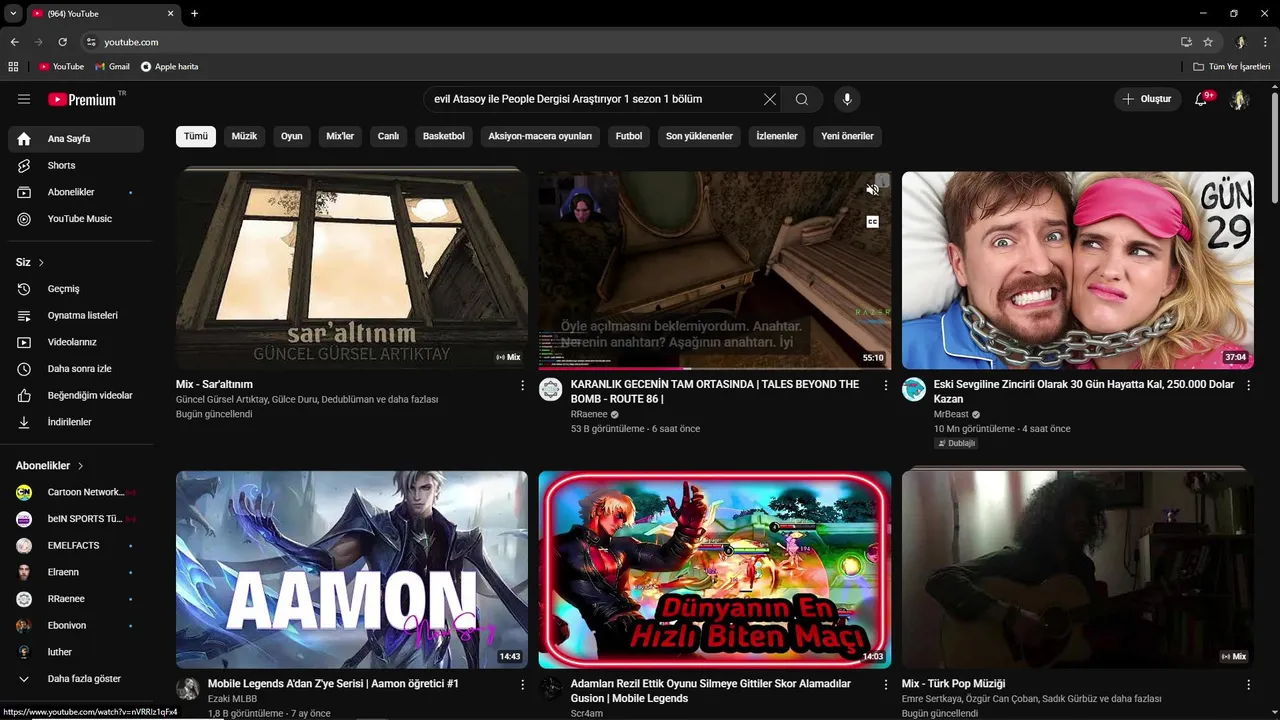Select Son yüklenenler chip

(699, 136)
